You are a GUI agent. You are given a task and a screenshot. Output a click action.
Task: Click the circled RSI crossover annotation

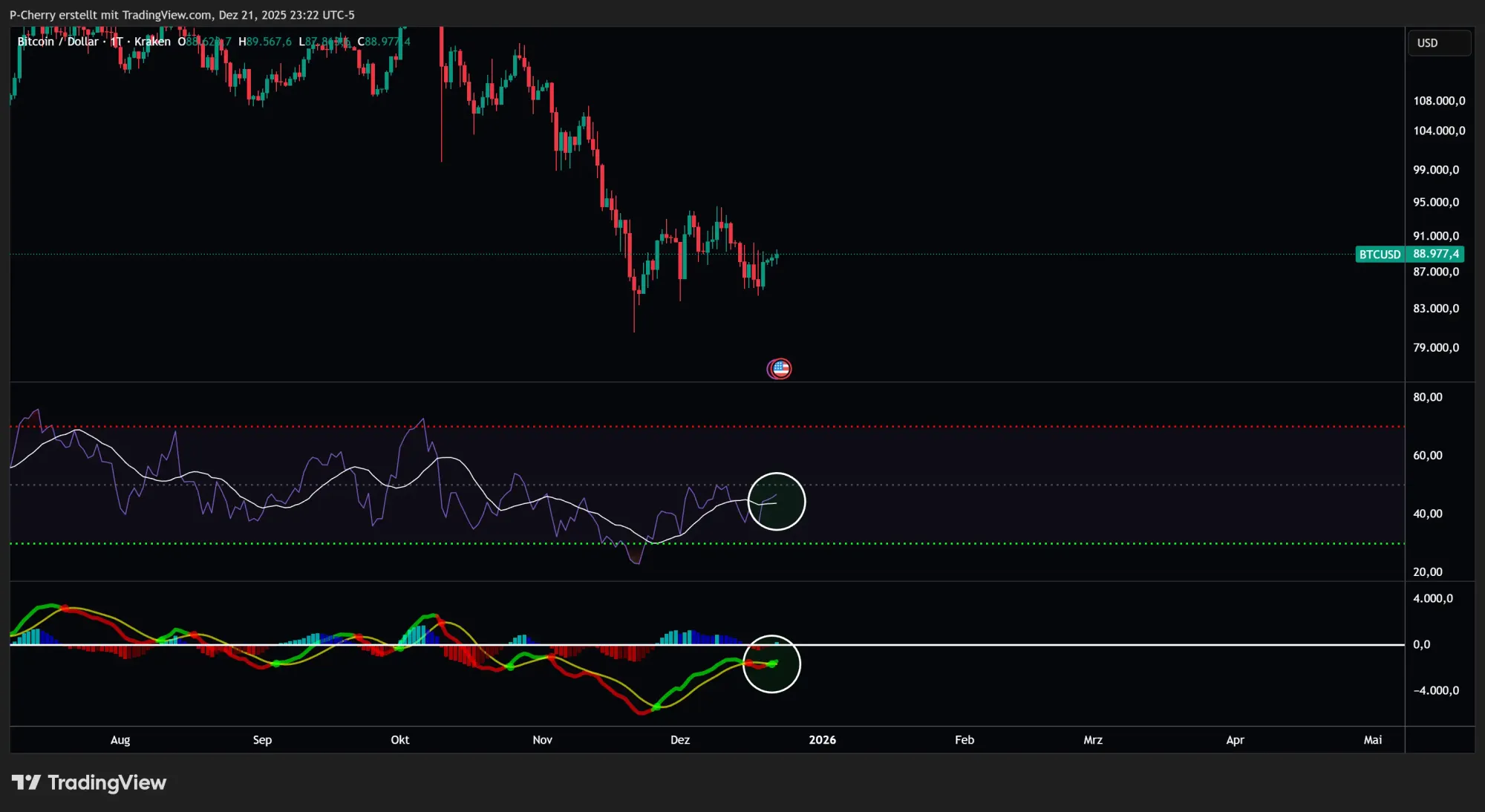(x=777, y=502)
